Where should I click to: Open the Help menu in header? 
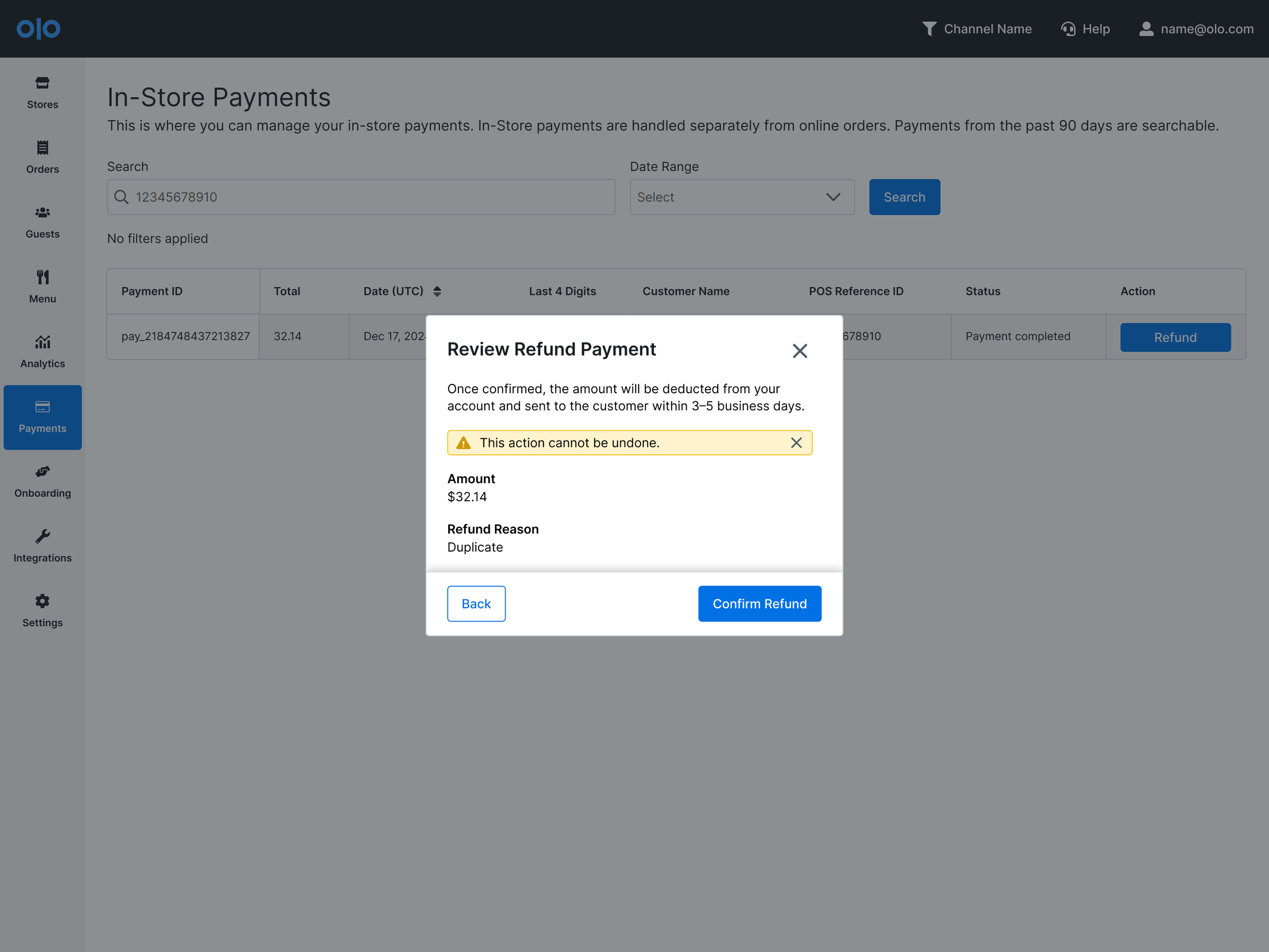click(1085, 29)
